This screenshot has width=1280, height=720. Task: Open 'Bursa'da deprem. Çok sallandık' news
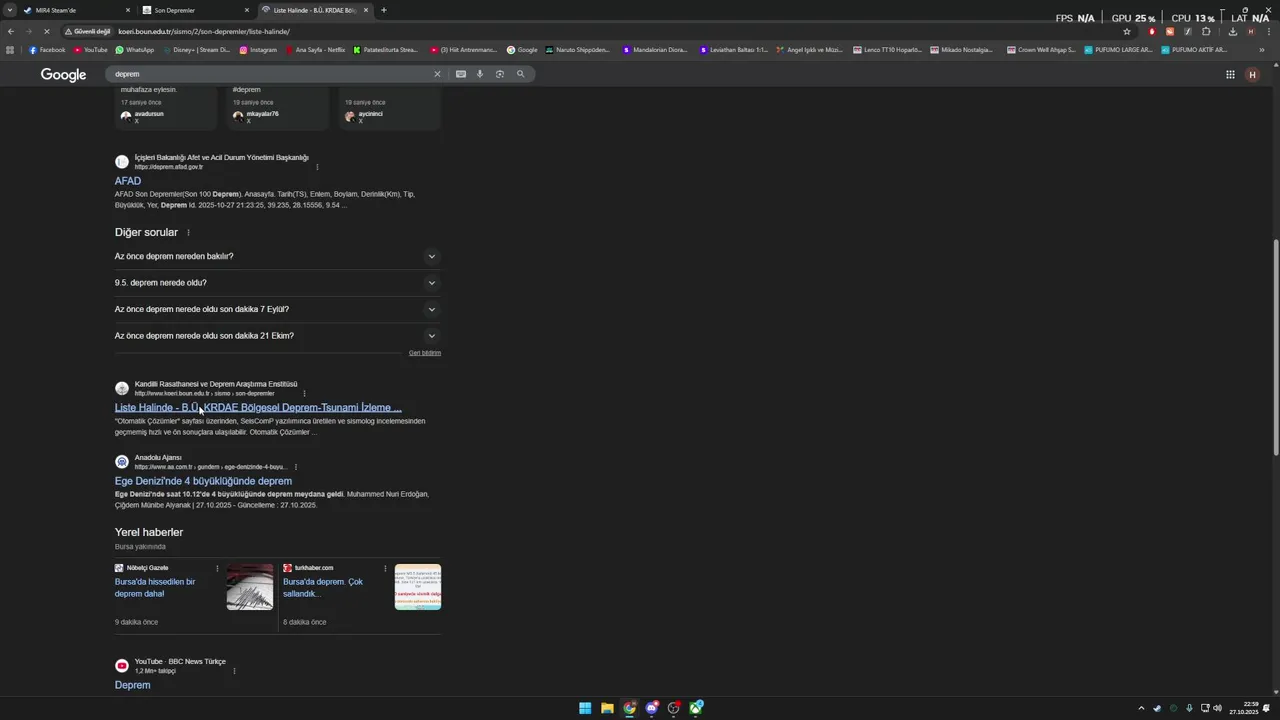(323, 588)
